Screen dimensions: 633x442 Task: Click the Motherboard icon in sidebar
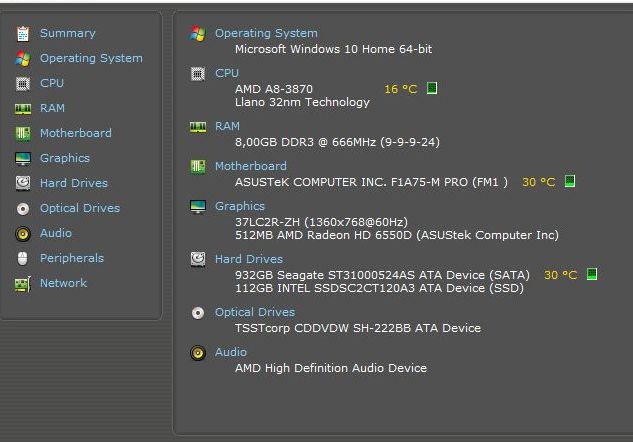point(23,134)
